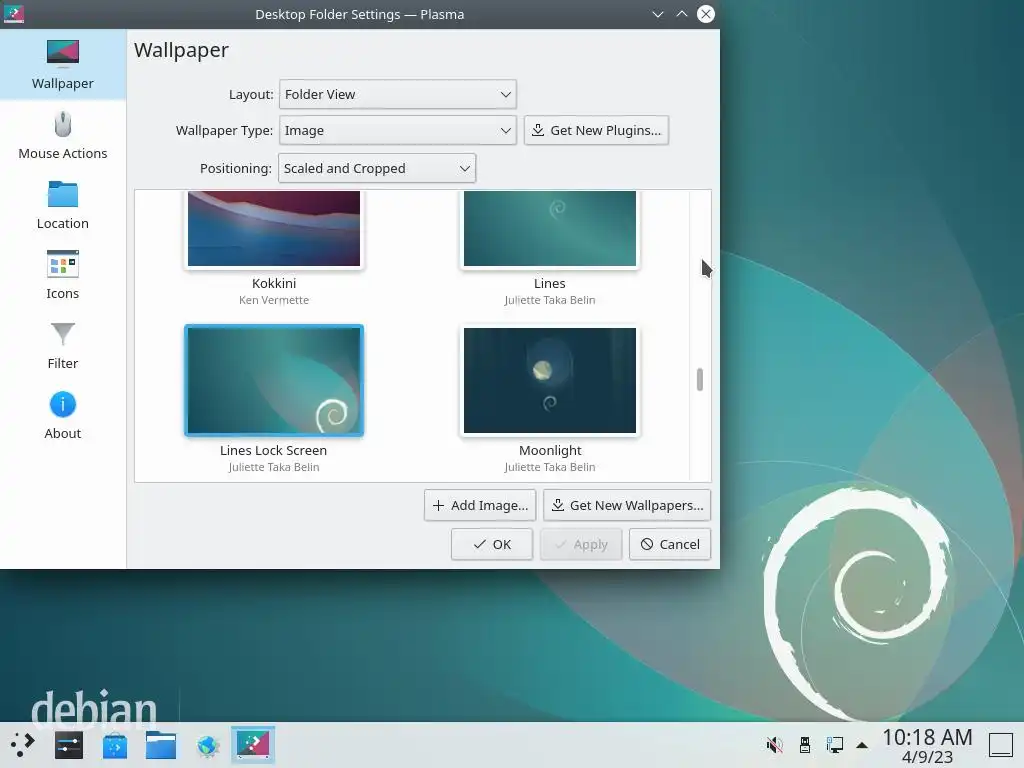Viewport: 1024px width, 768px height.
Task: Open the Location settings page
Action: [63, 205]
